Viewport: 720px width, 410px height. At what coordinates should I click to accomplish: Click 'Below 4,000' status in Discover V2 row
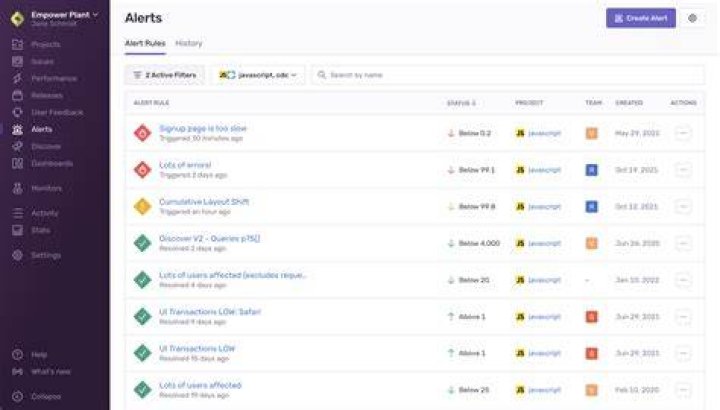coord(479,243)
